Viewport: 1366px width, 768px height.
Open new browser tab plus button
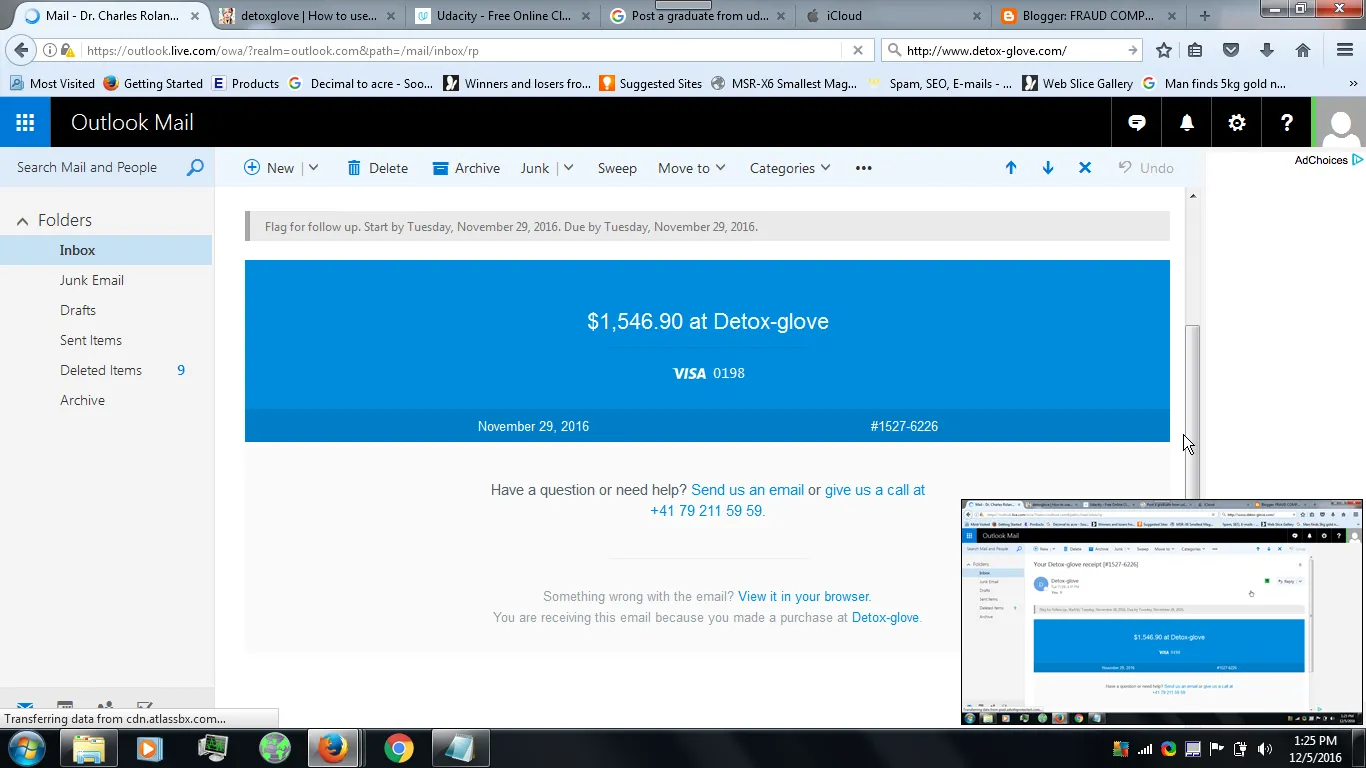[1205, 16]
